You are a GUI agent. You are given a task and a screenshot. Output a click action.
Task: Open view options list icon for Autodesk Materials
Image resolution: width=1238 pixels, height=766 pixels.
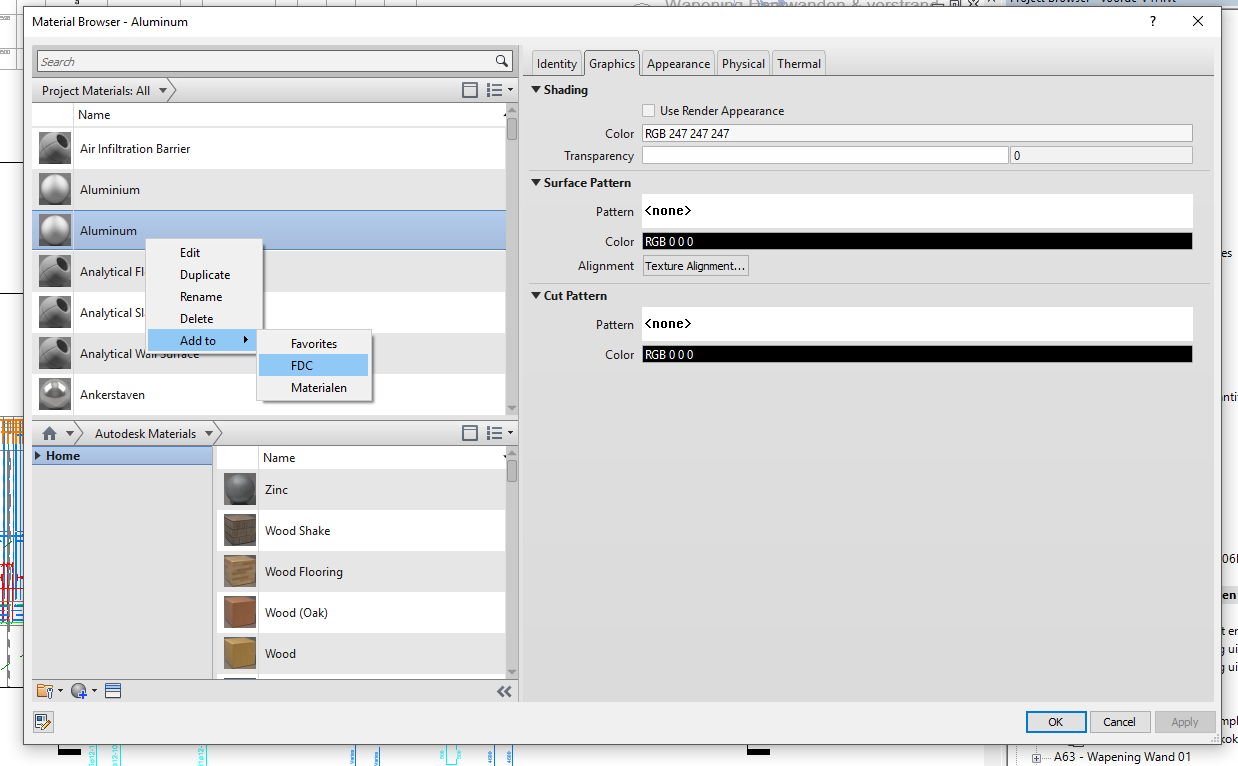(499, 433)
